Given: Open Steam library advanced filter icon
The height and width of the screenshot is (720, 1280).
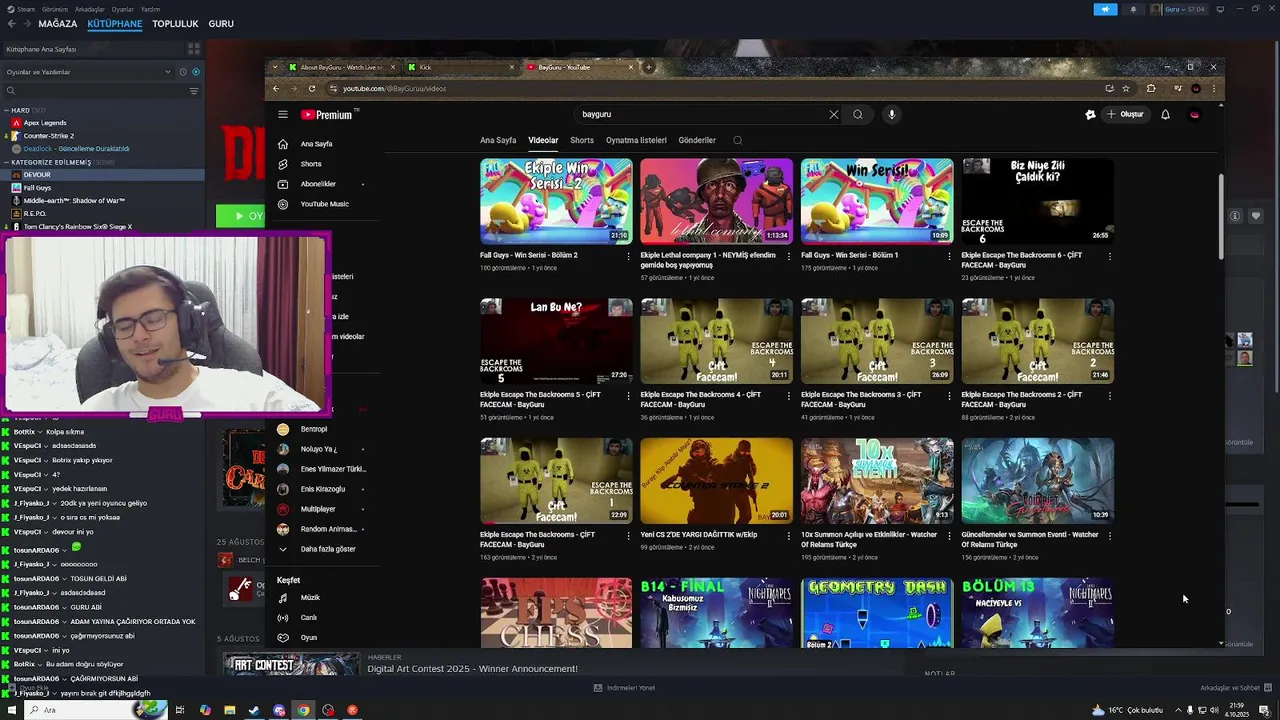Looking at the screenshot, I should [x=194, y=91].
